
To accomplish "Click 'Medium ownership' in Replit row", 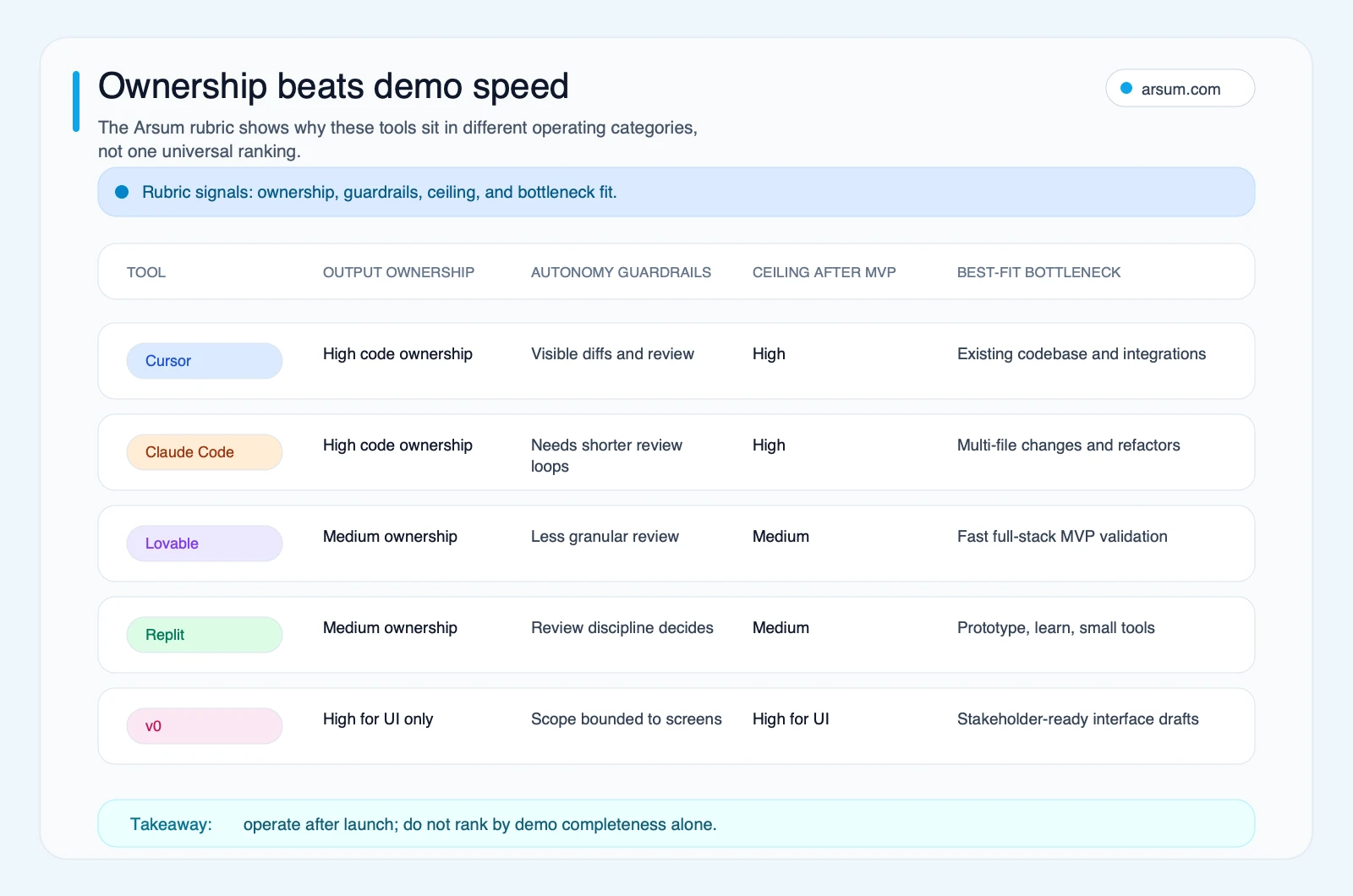I will [x=390, y=628].
